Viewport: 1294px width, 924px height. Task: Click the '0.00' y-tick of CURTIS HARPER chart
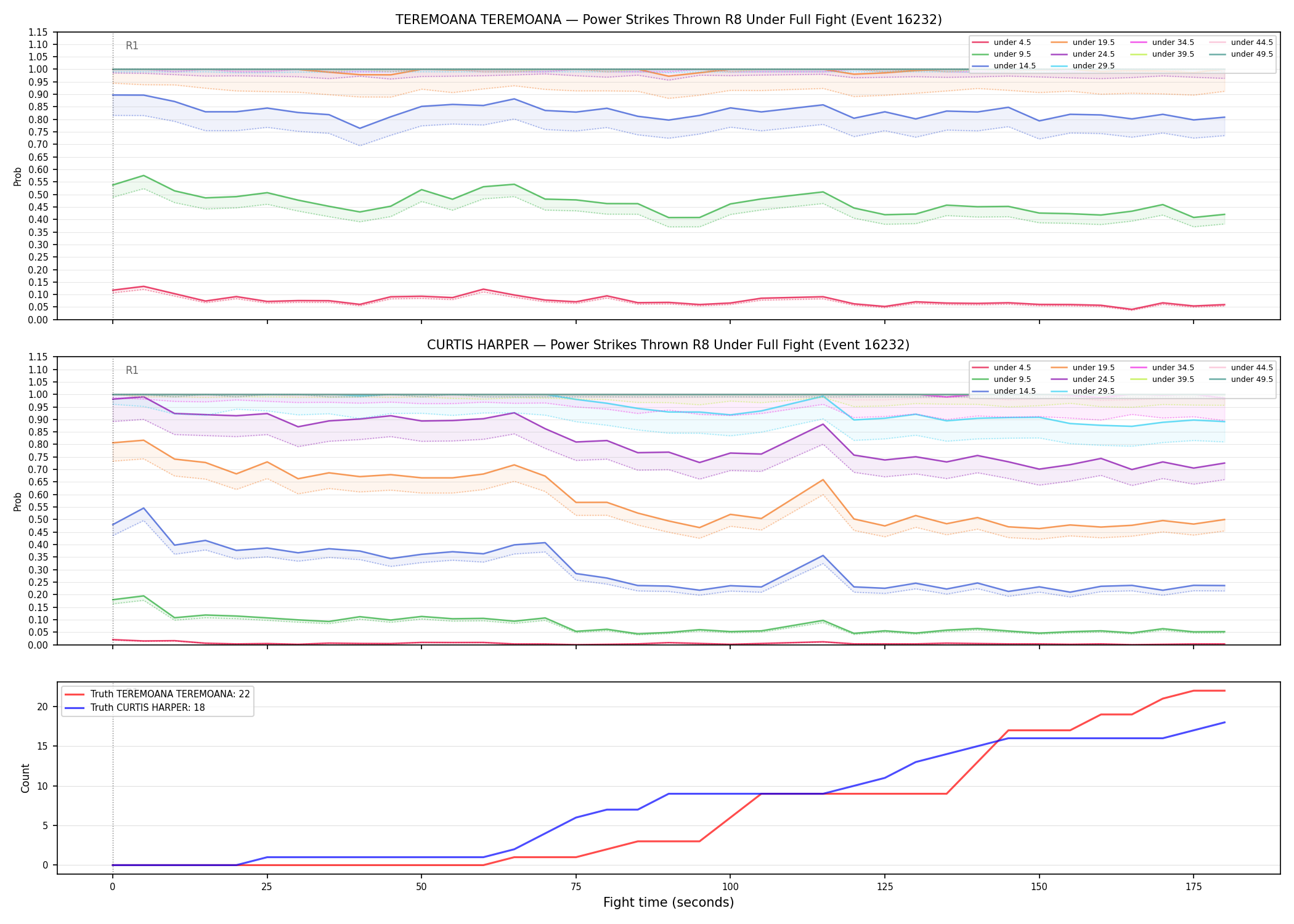[38, 645]
